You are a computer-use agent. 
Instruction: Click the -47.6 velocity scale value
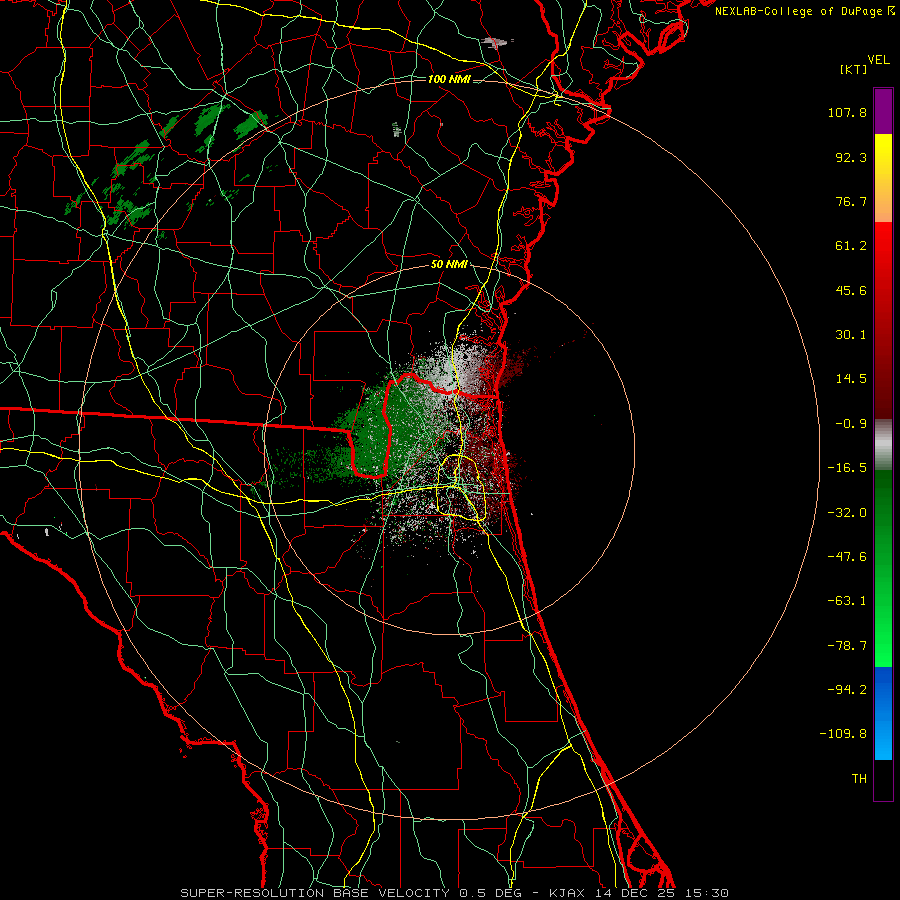(847, 557)
